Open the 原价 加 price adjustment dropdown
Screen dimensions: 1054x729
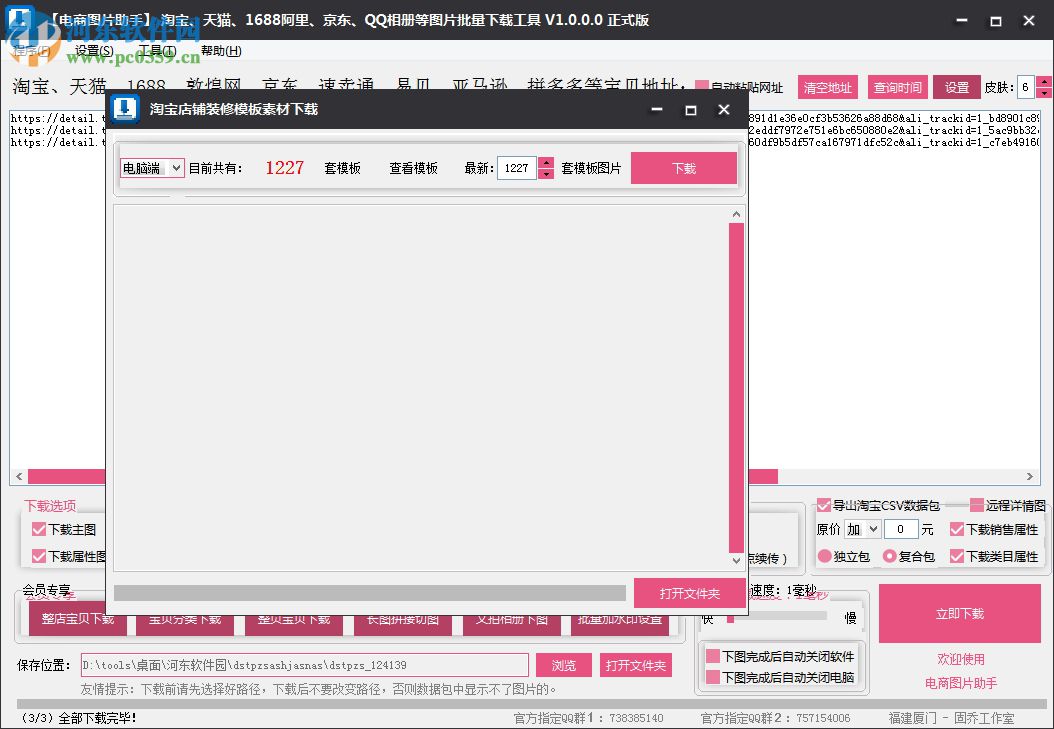pos(862,528)
